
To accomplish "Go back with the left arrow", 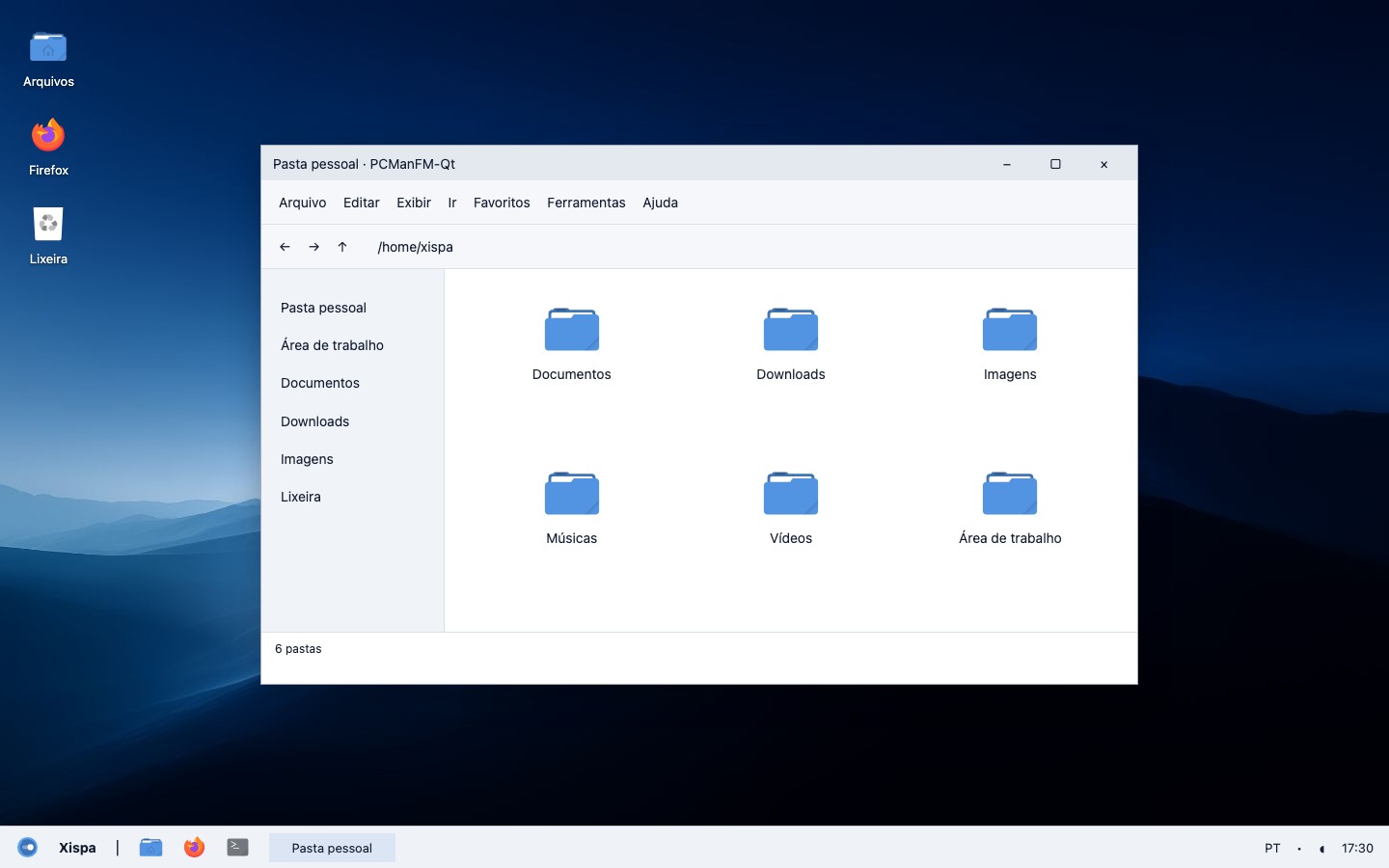I will (285, 247).
